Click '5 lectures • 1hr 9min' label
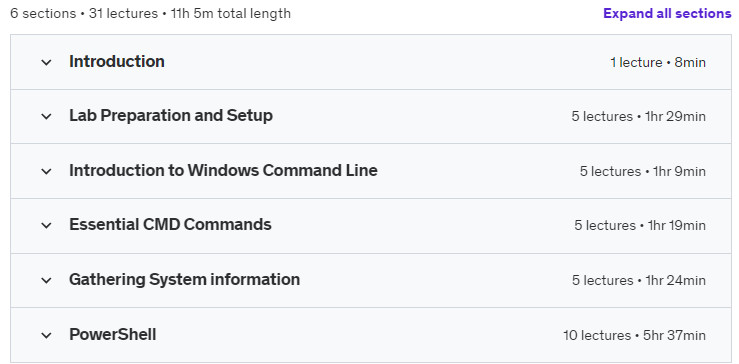This screenshot has height=364, width=739. tap(643, 171)
